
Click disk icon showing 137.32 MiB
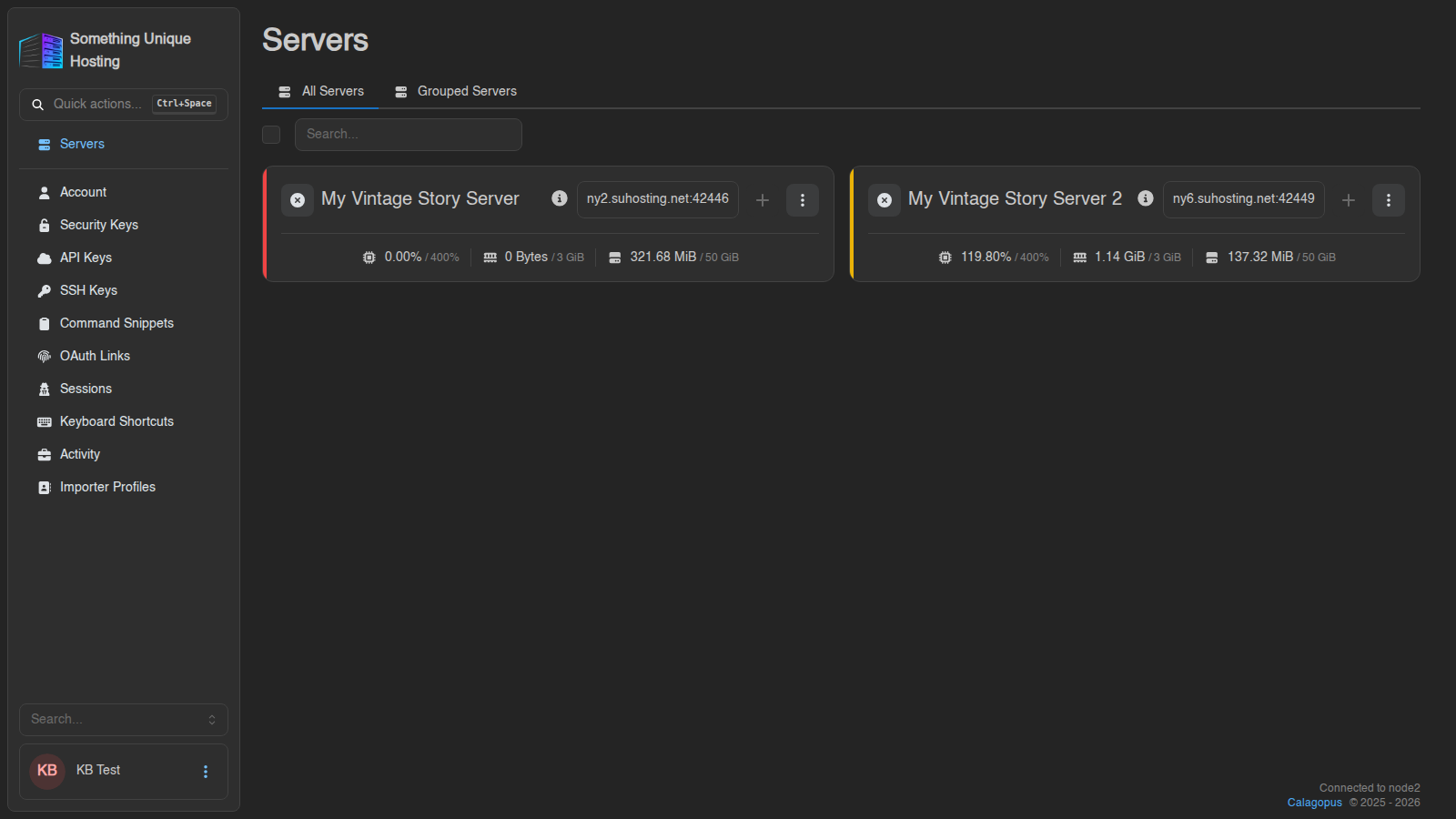coord(1212,258)
